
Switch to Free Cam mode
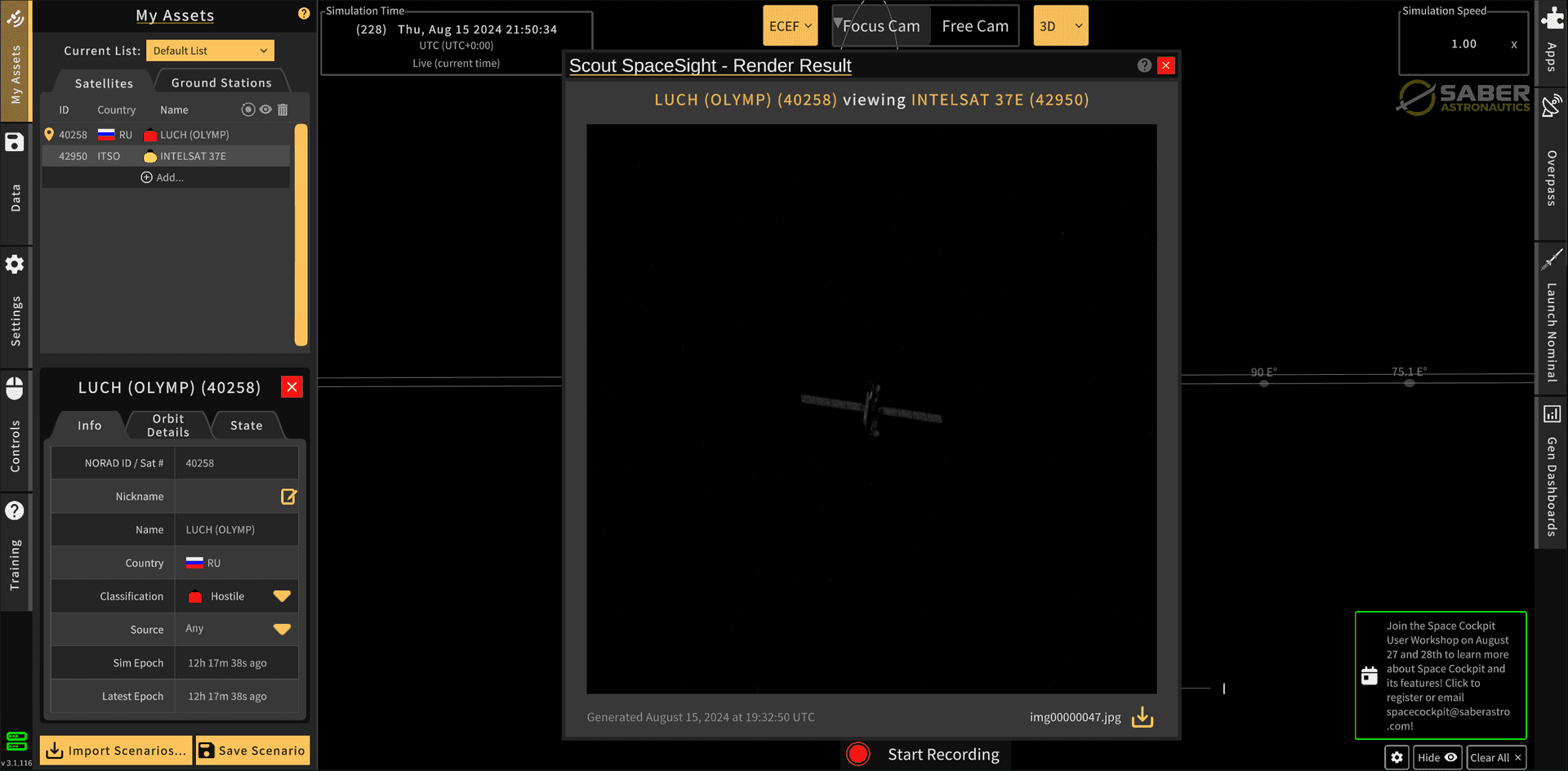[975, 26]
